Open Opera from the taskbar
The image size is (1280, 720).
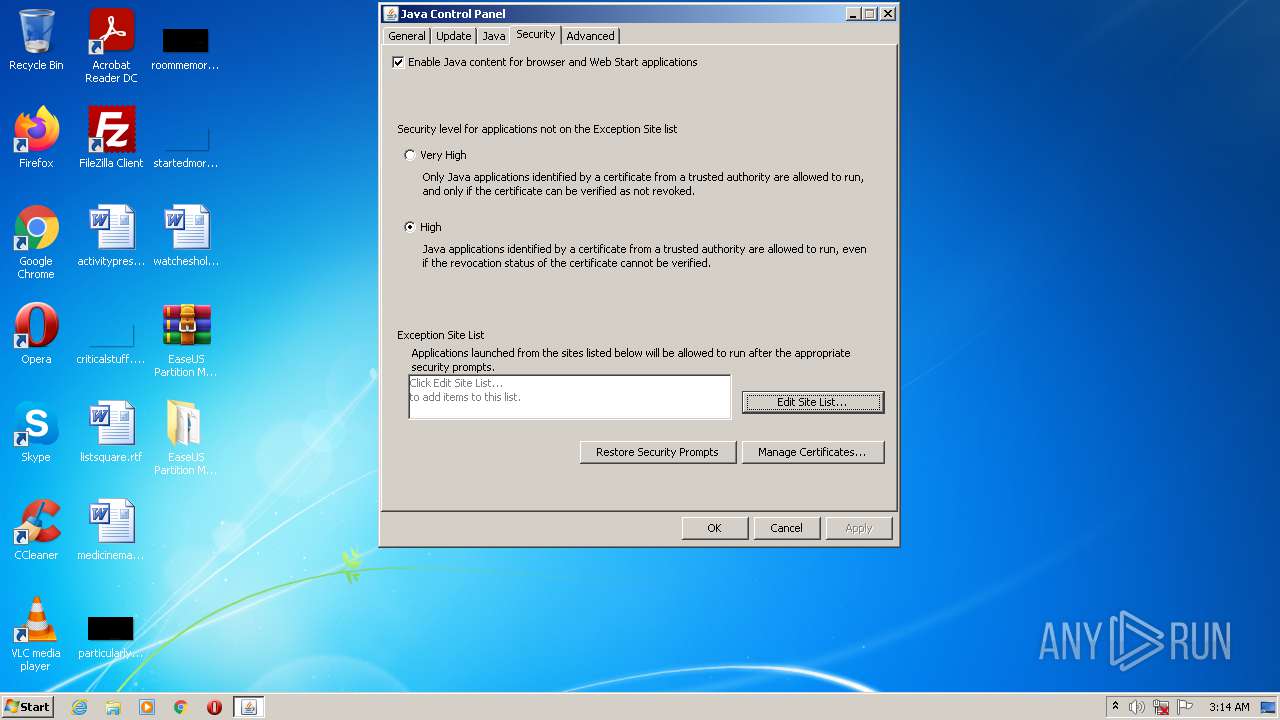click(x=214, y=707)
